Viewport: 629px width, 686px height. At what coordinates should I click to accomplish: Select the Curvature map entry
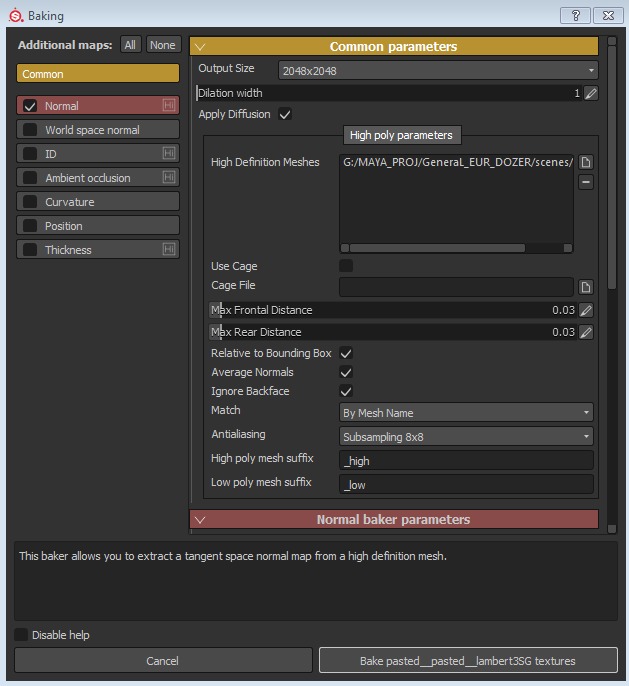coord(98,202)
